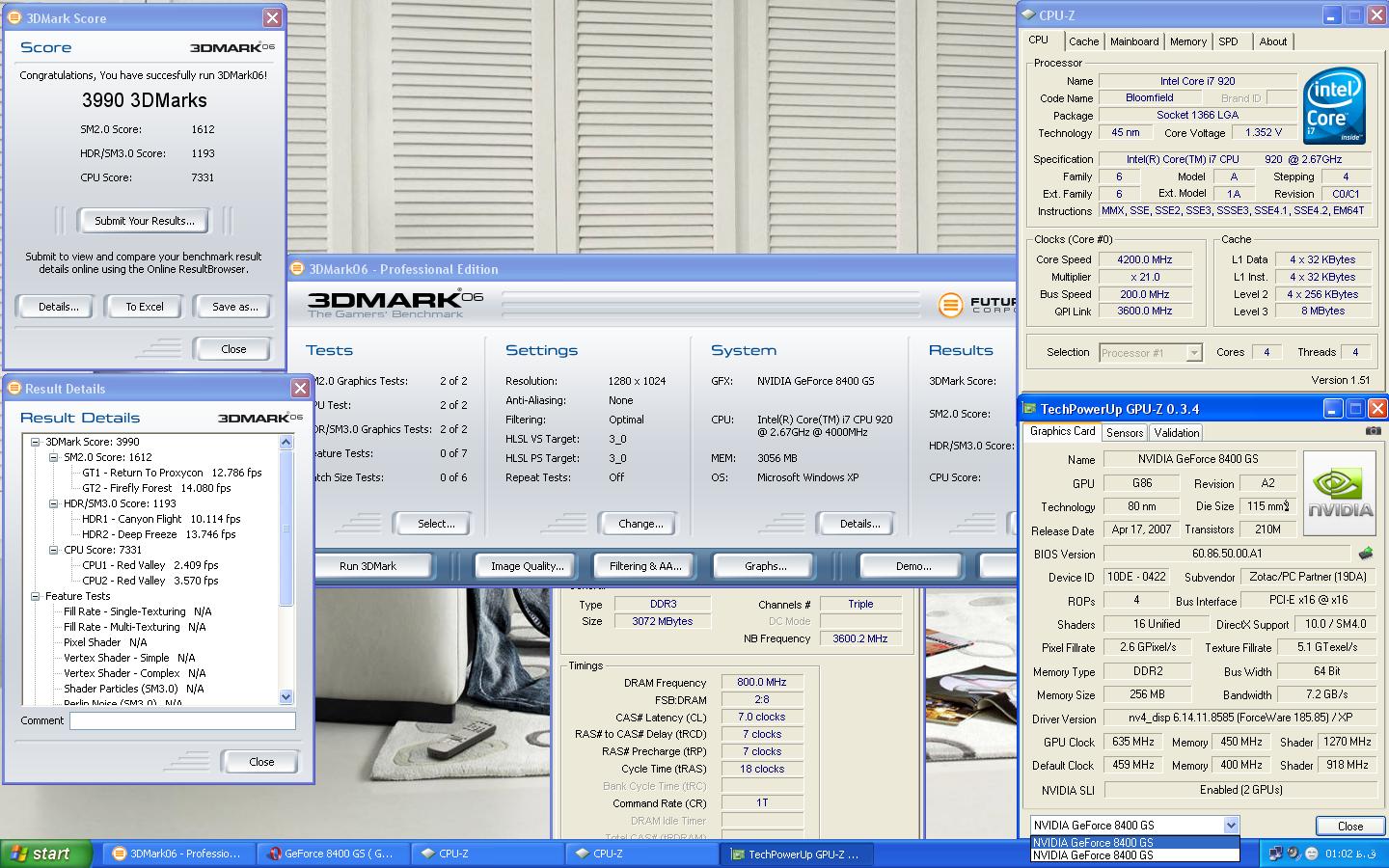Collapse the CPU Score: 7331 tree node
The height and width of the screenshot is (868, 1389).
pos(54,550)
